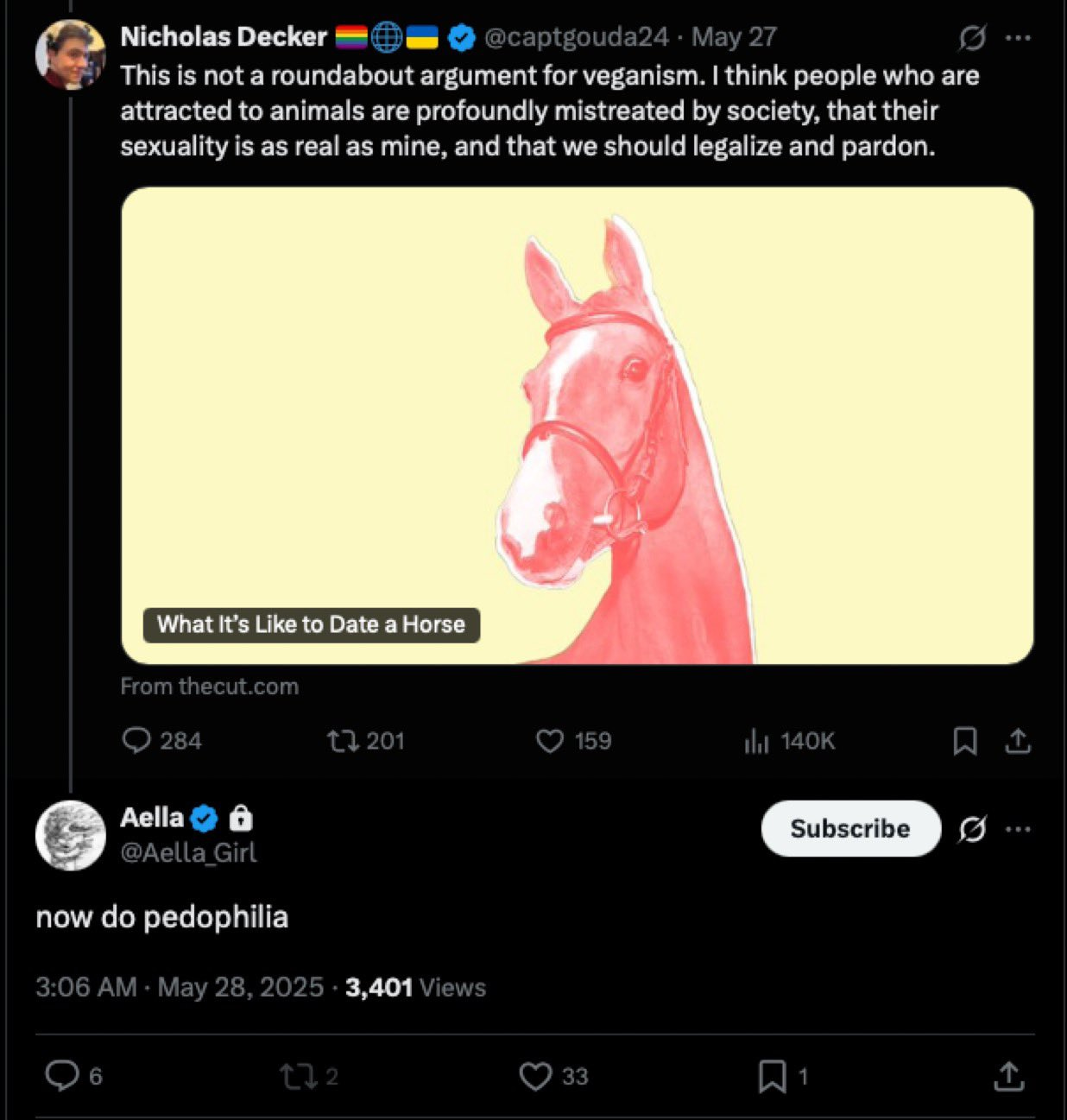View analytics showing 140K views
This screenshot has width=1067, height=1120.
coord(790,741)
